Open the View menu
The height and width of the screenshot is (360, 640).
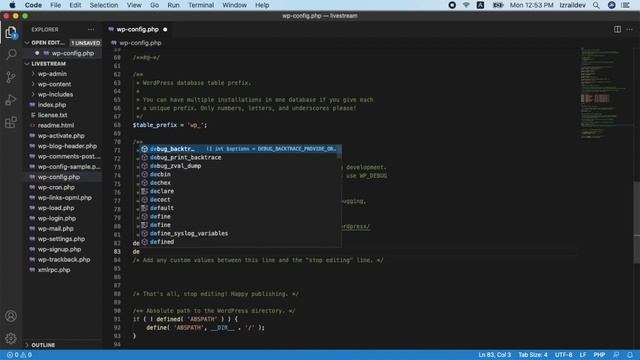(134, 5)
